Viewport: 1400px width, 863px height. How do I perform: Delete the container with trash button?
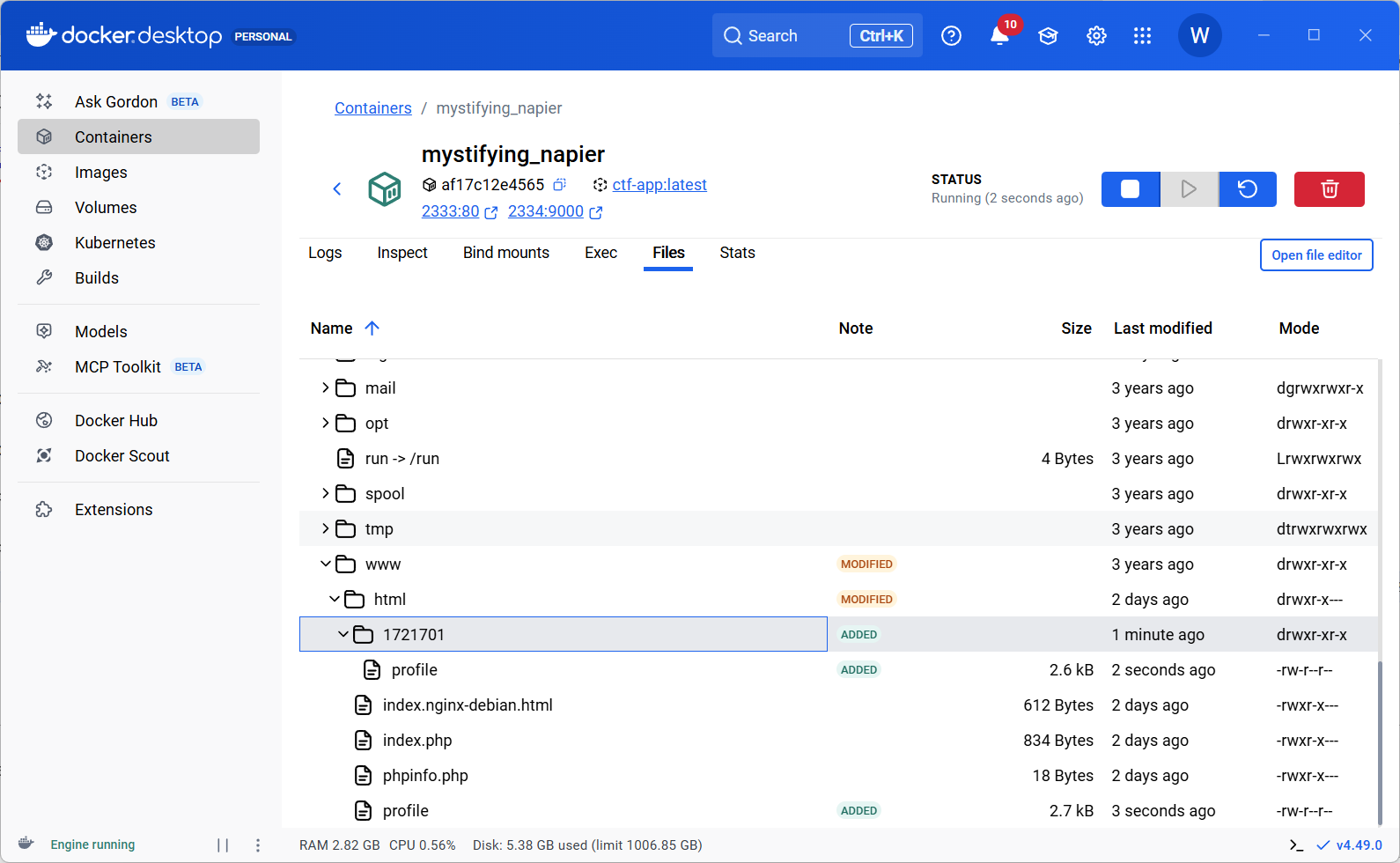coord(1329,189)
